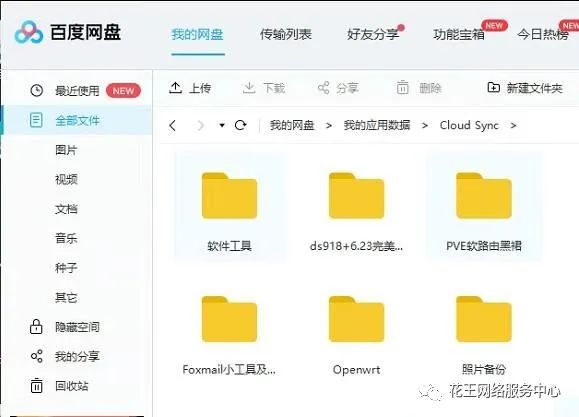The image size is (579, 417).
Task: Select 图片 category in sidebar
Action: pyautogui.click(x=66, y=150)
